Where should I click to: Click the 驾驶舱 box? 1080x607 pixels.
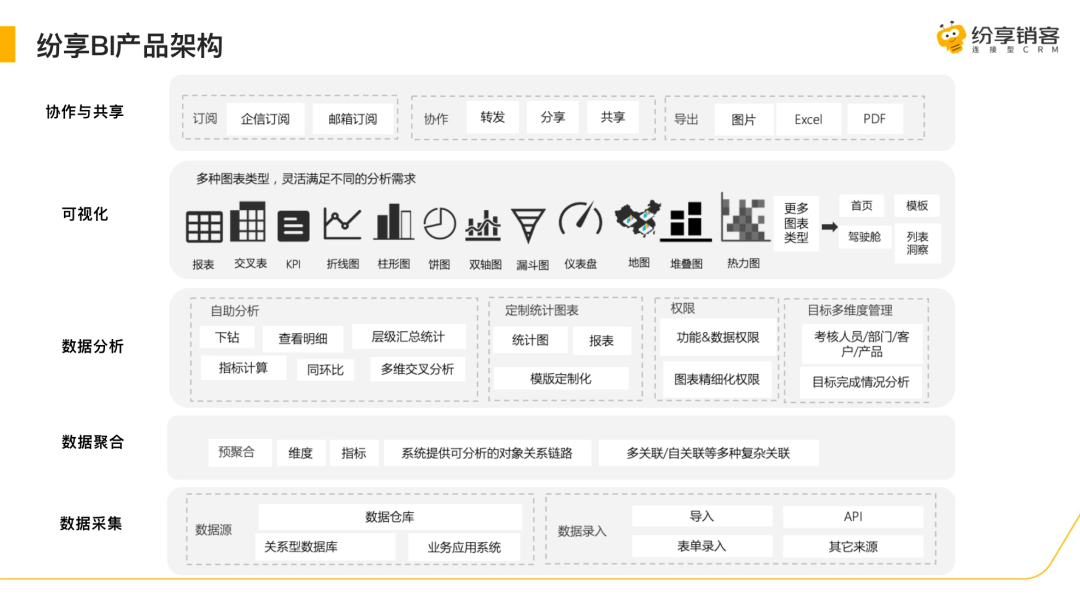point(864,236)
